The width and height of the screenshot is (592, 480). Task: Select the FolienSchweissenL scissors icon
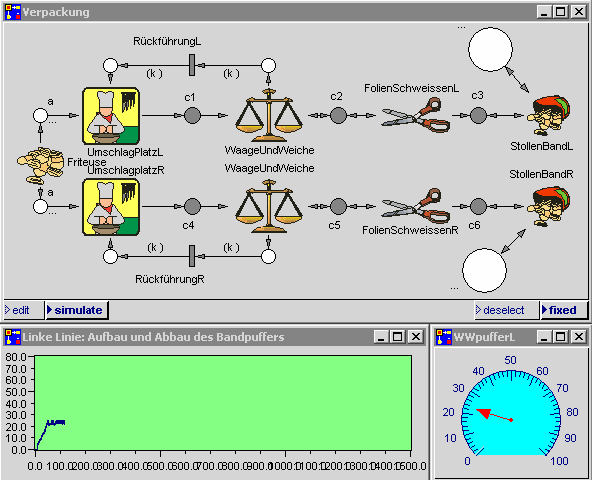point(416,115)
